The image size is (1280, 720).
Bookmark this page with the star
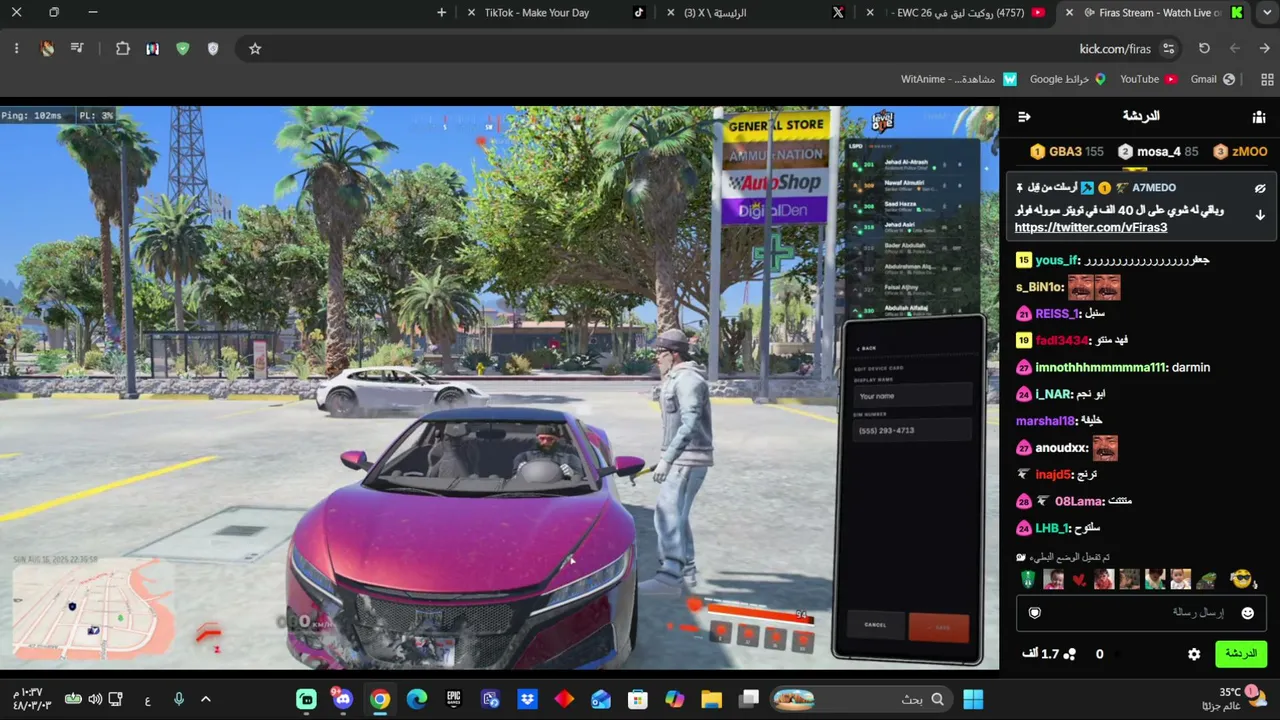255,48
